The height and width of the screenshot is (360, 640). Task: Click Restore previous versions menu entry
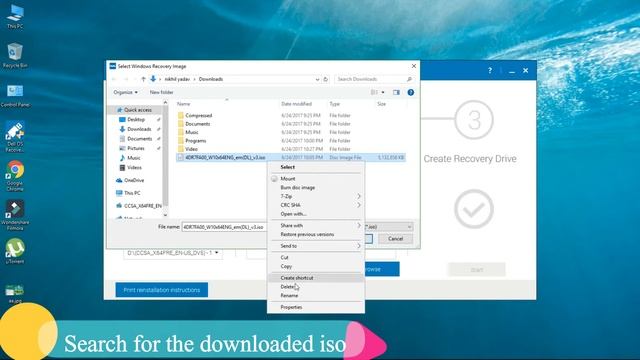(x=316, y=234)
